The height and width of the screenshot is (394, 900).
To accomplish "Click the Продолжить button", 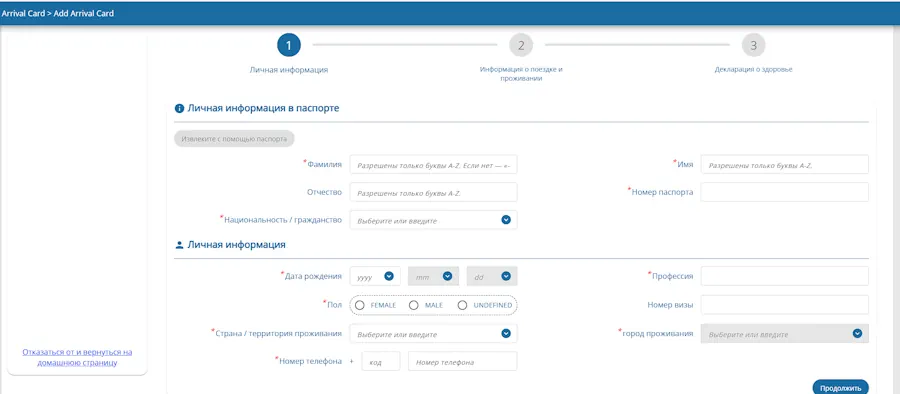I will [840, 388].
